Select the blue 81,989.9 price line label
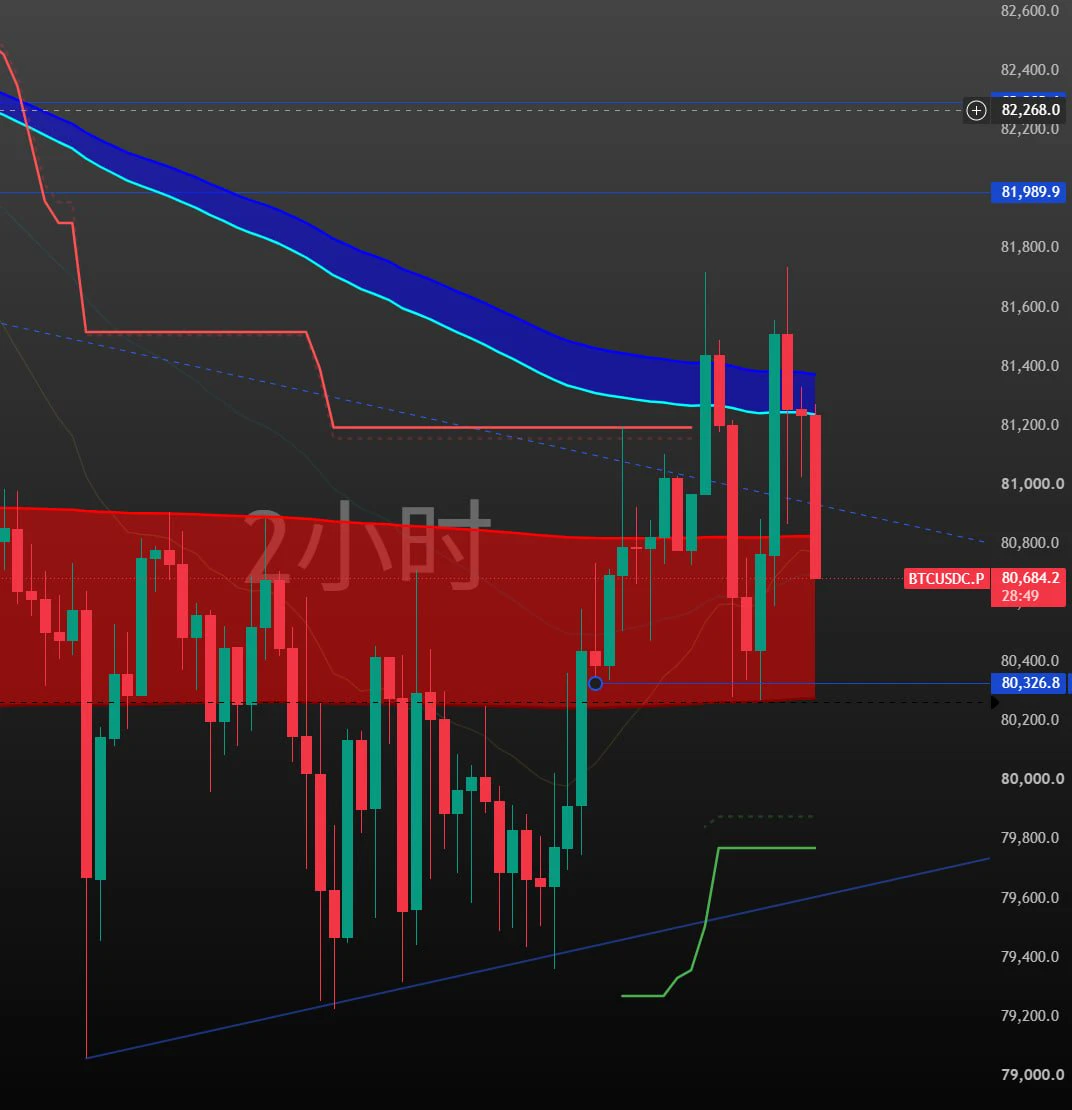The width and height of the screenshot is (1072, 1110). [x=1030, y=192]
